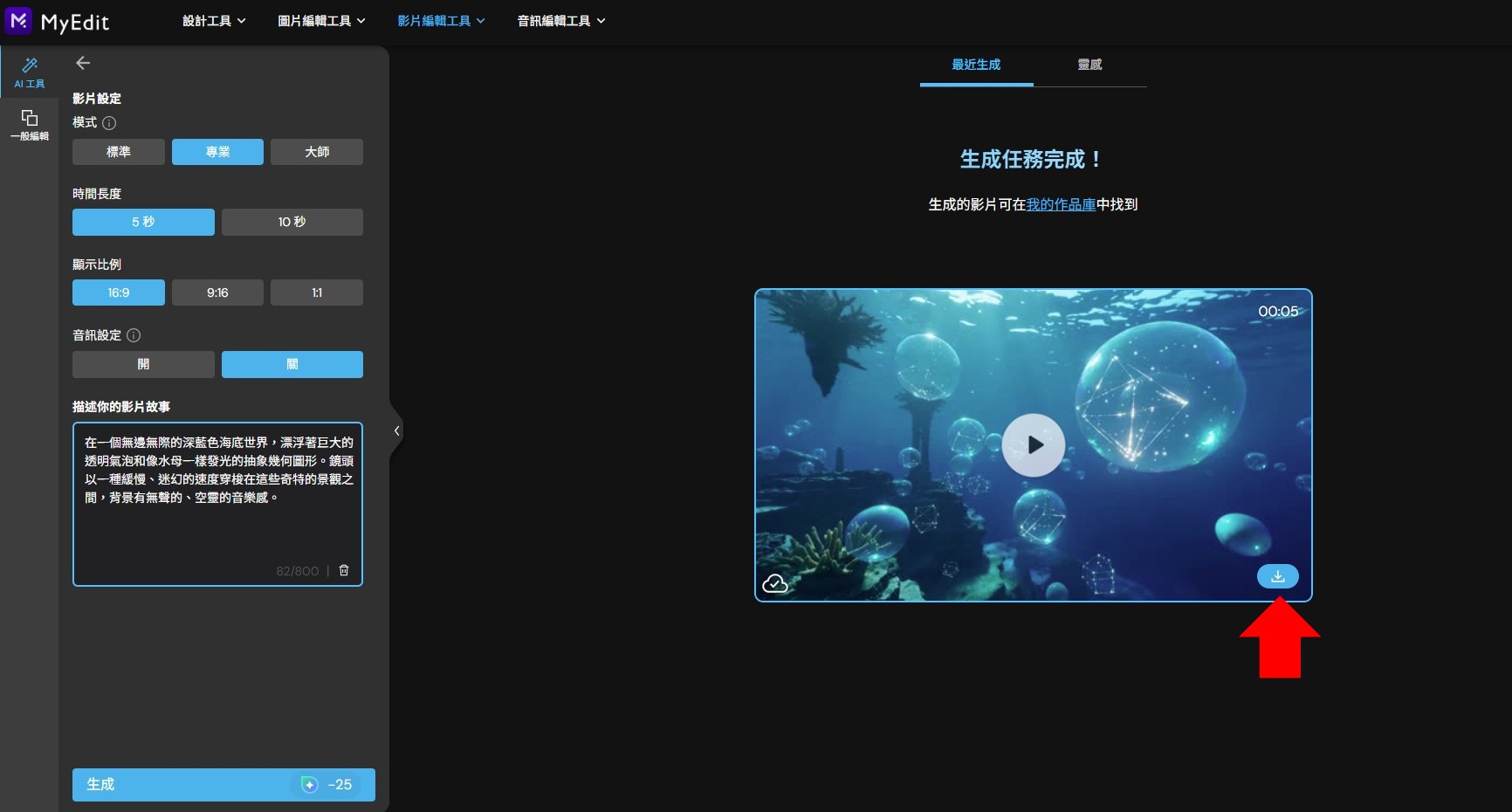Download the generated video via its icon
The height and width of the screenshot is (812, 1512).
1278,576
